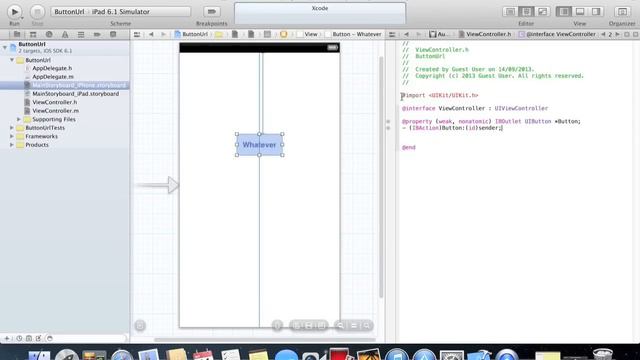
Task: Click the Stop button in toolbar
Action: point(37,12)
